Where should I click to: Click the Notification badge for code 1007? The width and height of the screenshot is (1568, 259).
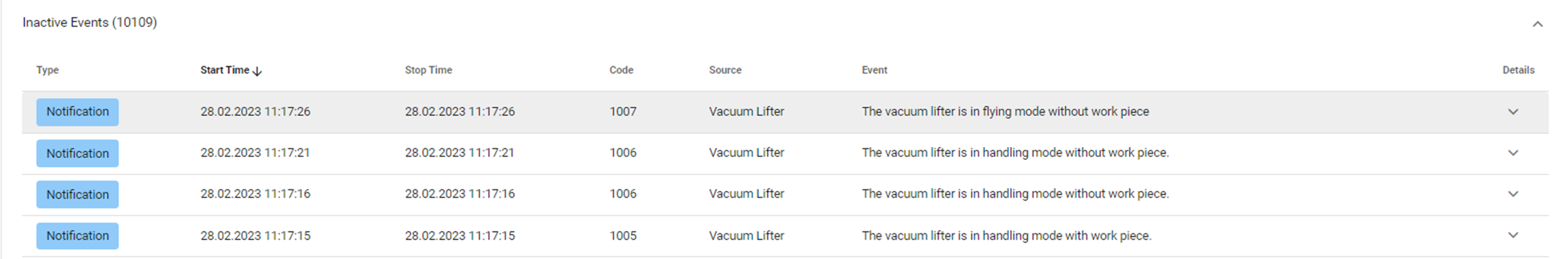pos(77,112)
